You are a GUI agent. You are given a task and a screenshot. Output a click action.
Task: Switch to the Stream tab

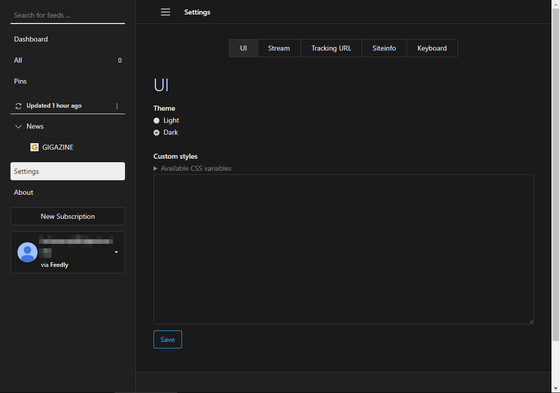coord(279,48)
